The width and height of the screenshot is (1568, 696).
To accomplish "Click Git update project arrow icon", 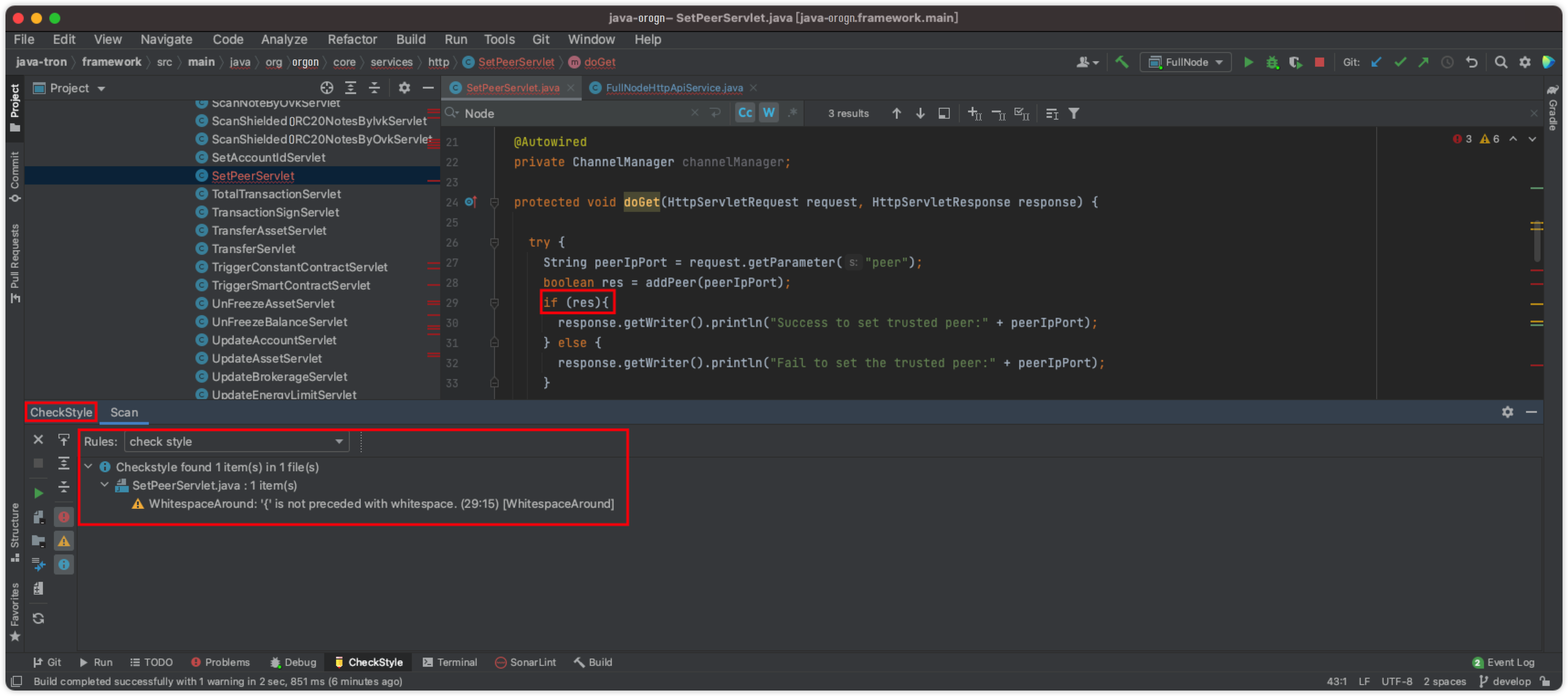I will [x=1376, y=62].
